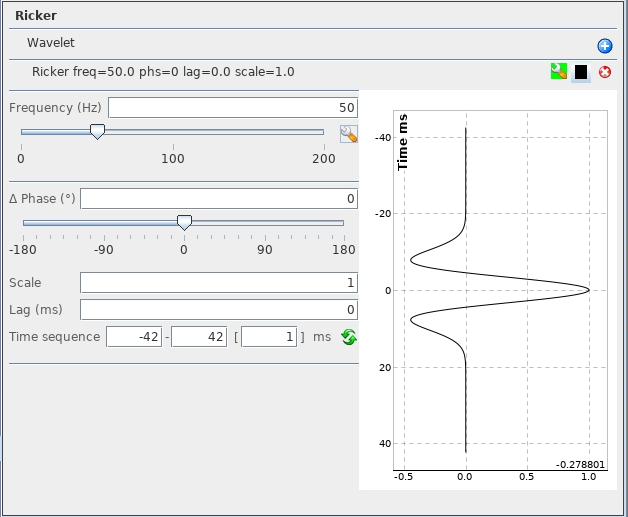
Task: Click the 200 tick label on the frequency slider
Action: tap(324, 159)
